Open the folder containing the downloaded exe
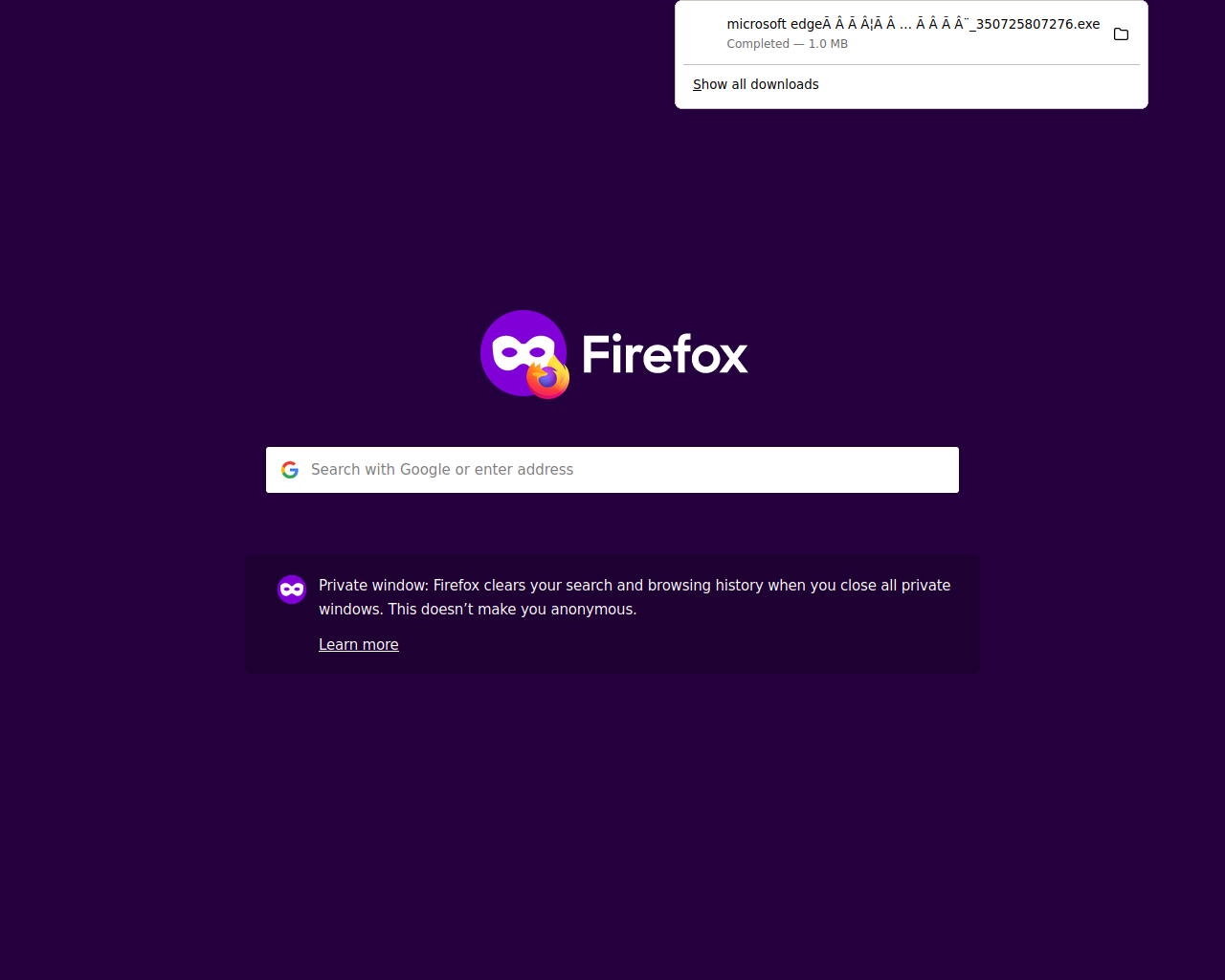Screen dimensions: 1225x980 [x=1121, y=34]
